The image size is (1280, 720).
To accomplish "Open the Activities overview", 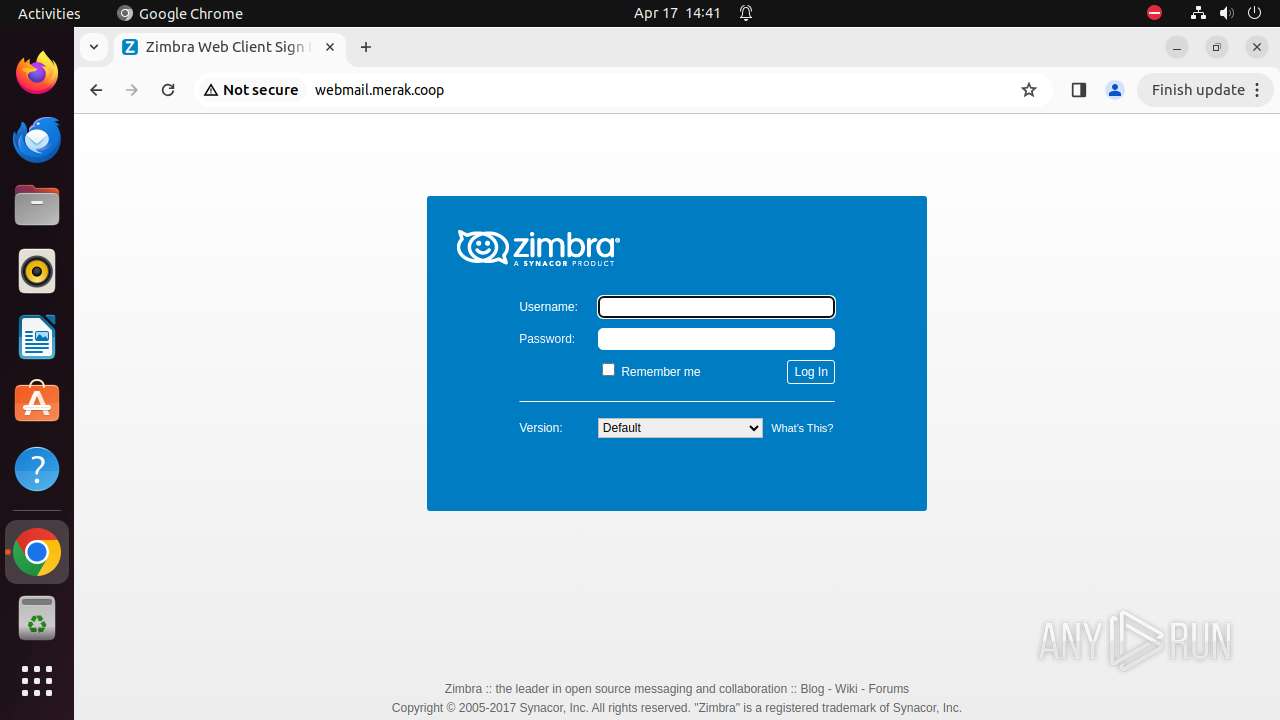I will tap(49, 13).
